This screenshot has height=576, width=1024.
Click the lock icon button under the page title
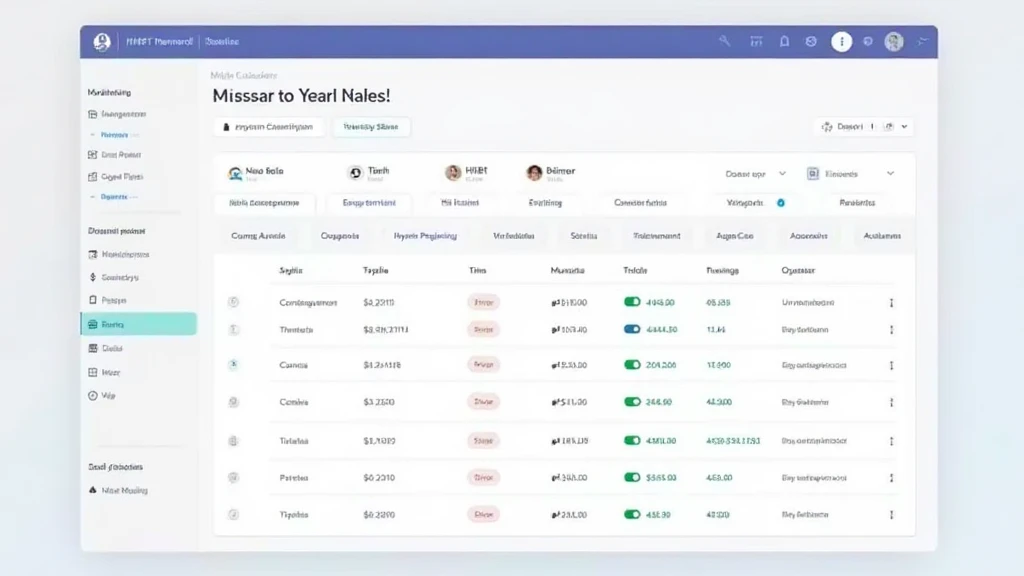pyautogui.click(x=268, y=127)
